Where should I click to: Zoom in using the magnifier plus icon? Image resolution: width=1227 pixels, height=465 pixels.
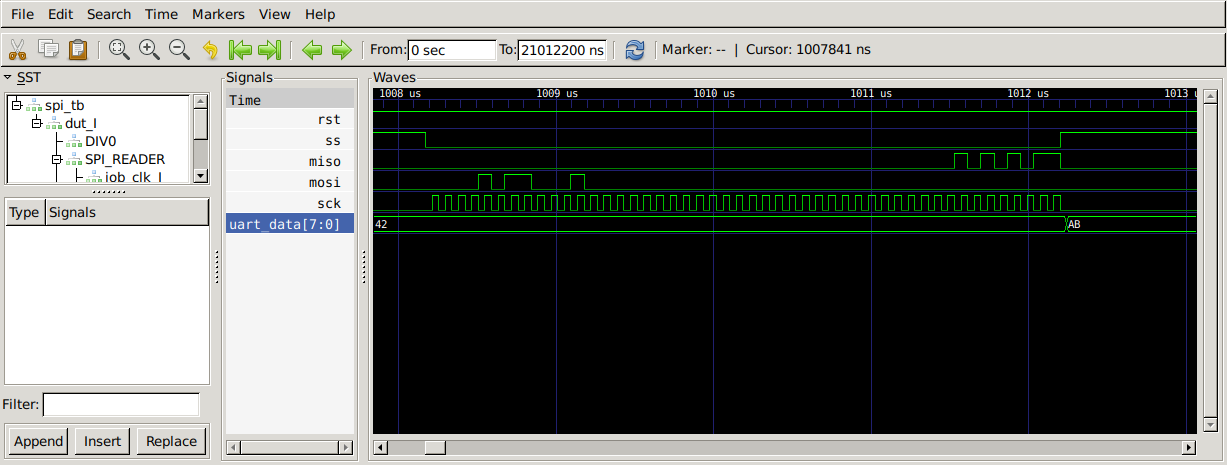[x=149, y=49]
